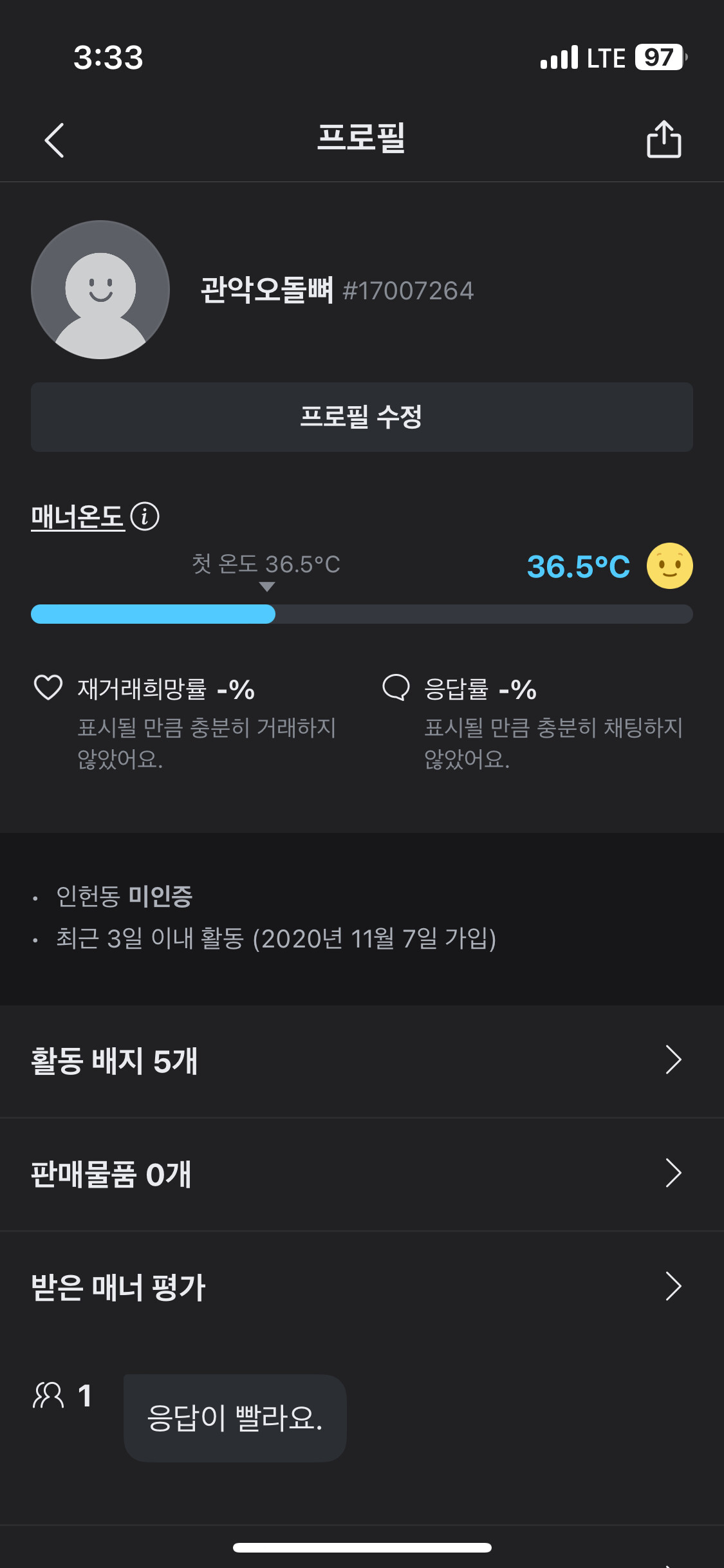Expand the 활동 배지 5개 chevron

(673, 1060)
